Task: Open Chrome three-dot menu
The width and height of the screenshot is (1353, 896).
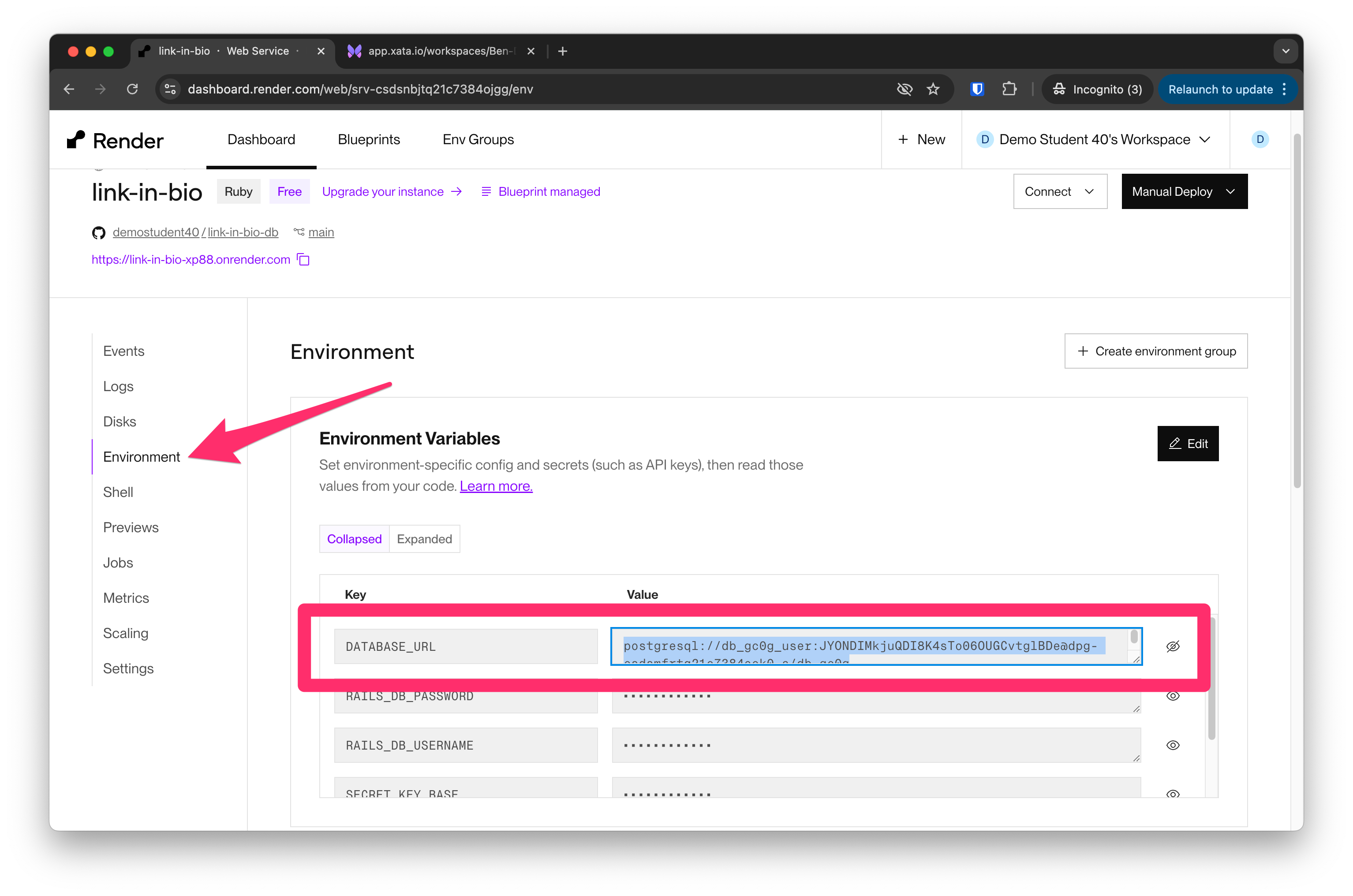Action: (1285, 89)
